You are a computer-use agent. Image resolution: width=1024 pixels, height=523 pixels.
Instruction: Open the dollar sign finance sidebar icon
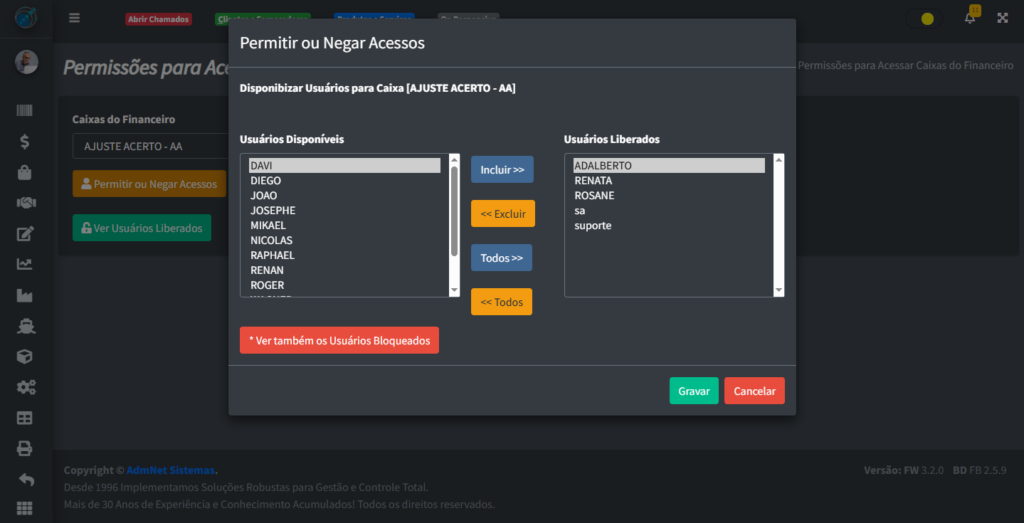pos(25,142)
